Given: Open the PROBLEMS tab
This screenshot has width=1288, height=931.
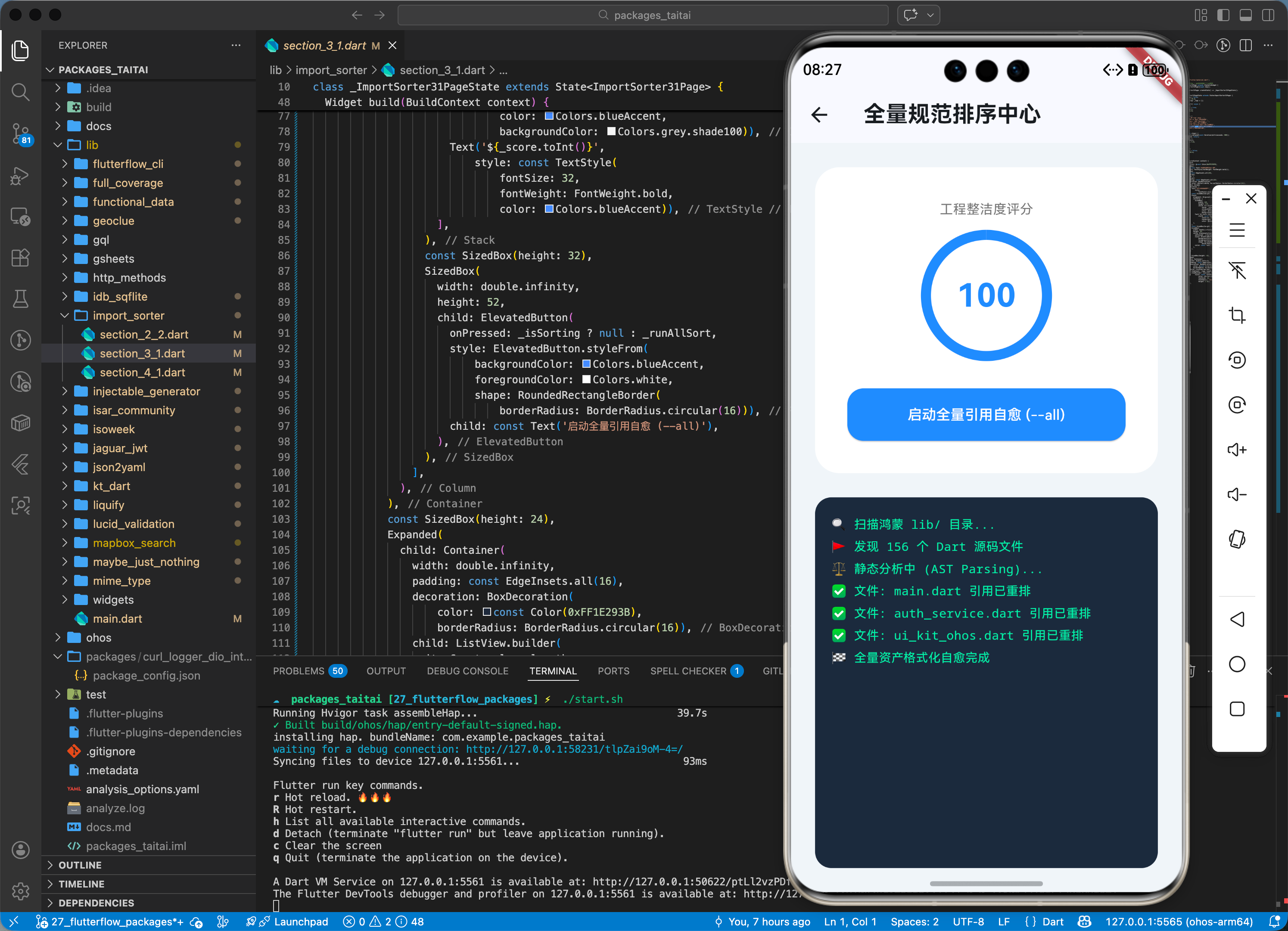Looking at the screenshot, I should [299, 671].
